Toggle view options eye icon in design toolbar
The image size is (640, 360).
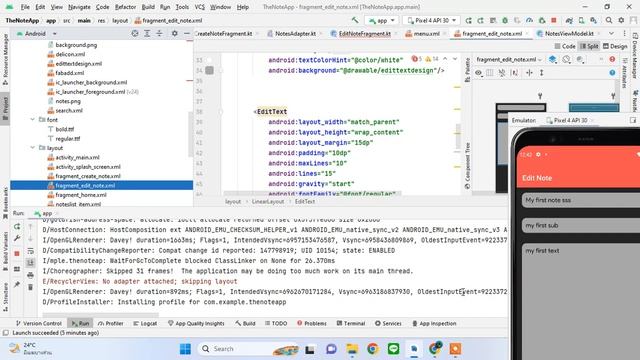(478, 73)
